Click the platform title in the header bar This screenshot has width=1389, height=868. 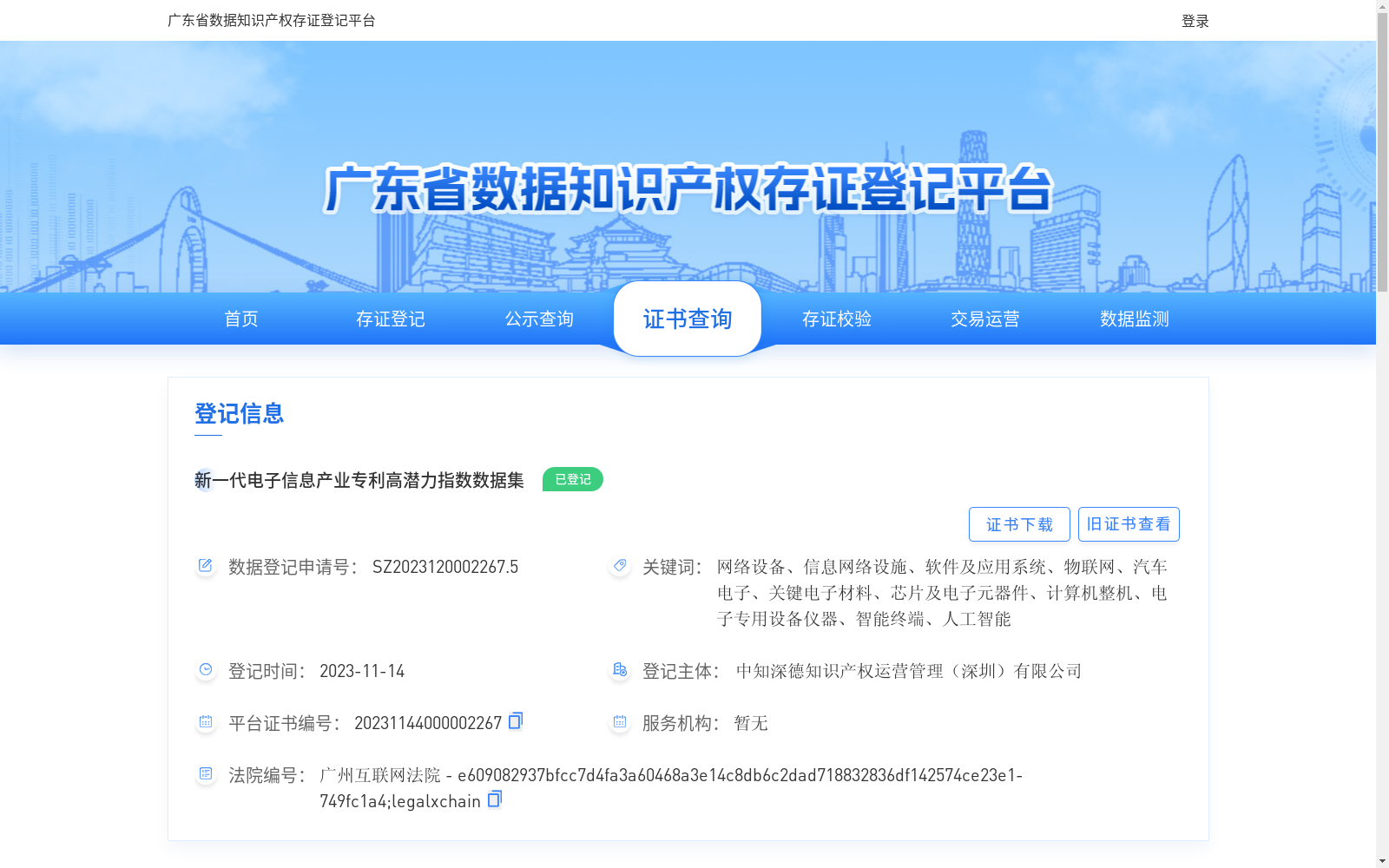tap(272, 20)
